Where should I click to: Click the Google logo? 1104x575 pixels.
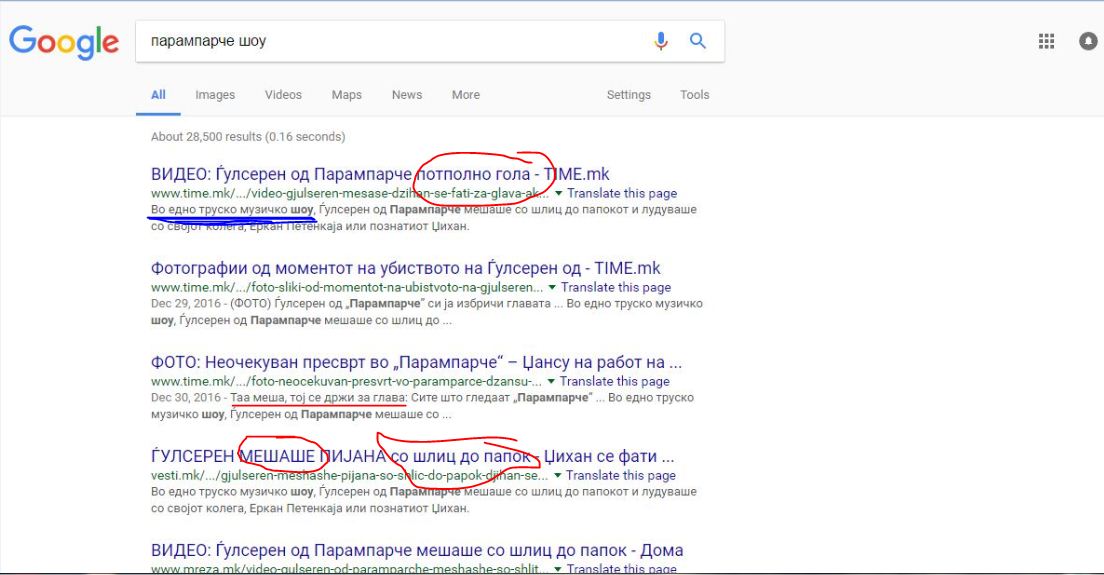tap(63, 42)
